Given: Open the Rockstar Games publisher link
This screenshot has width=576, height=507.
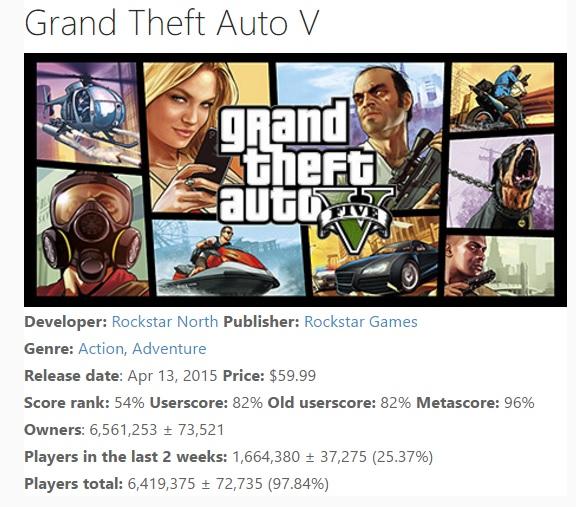Looking at the screenshot, I should coord(361,322).
